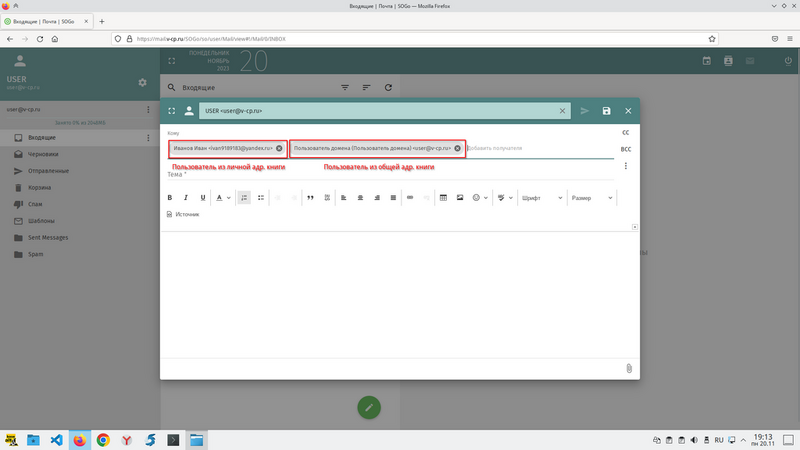
Task: Open the Шрифт font dropdown
Action: (x=540, y=198)
